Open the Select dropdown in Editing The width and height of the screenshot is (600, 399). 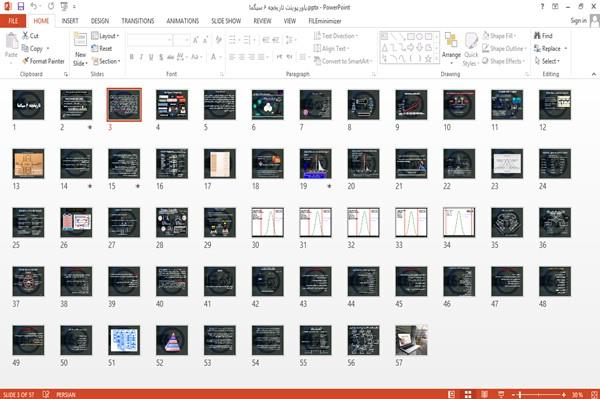click(x=547, y=61)
